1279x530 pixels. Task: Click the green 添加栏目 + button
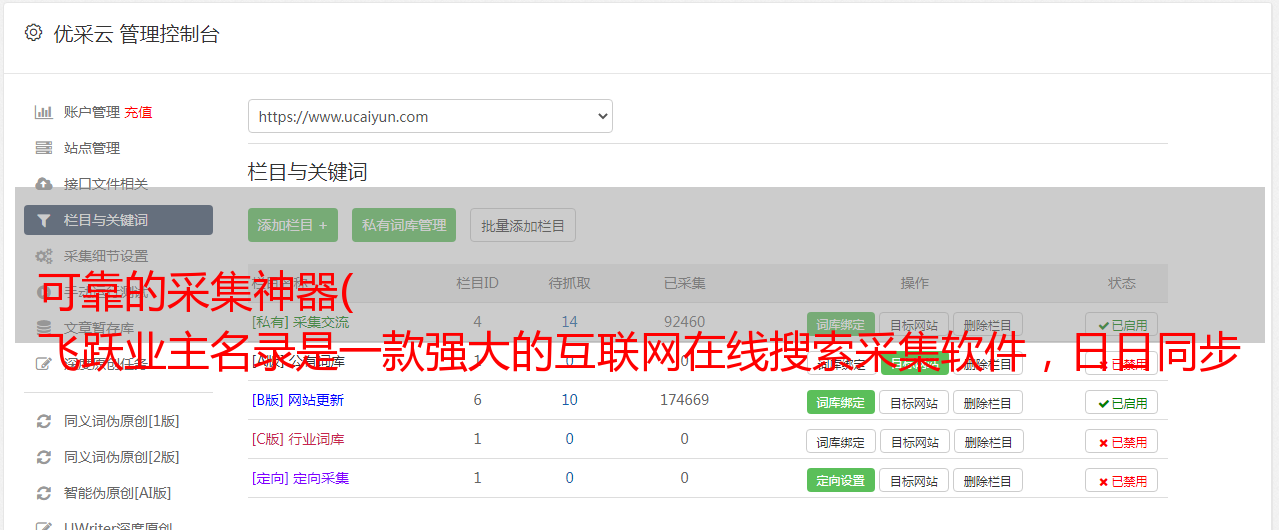[293, 225]
